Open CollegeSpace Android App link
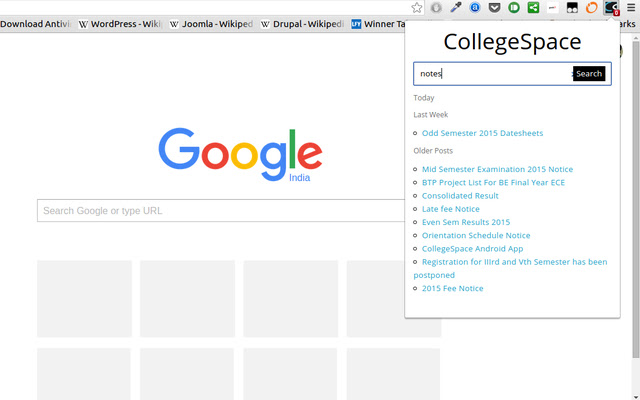The width and height of the screenshot is (640, 400). pyautogui.click(x=472, y=249)
